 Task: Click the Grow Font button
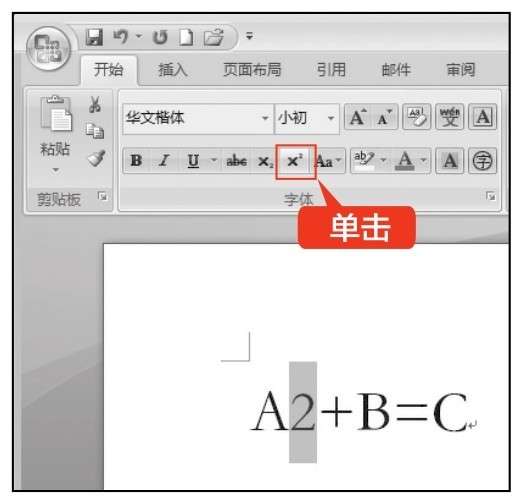point(357,117)
